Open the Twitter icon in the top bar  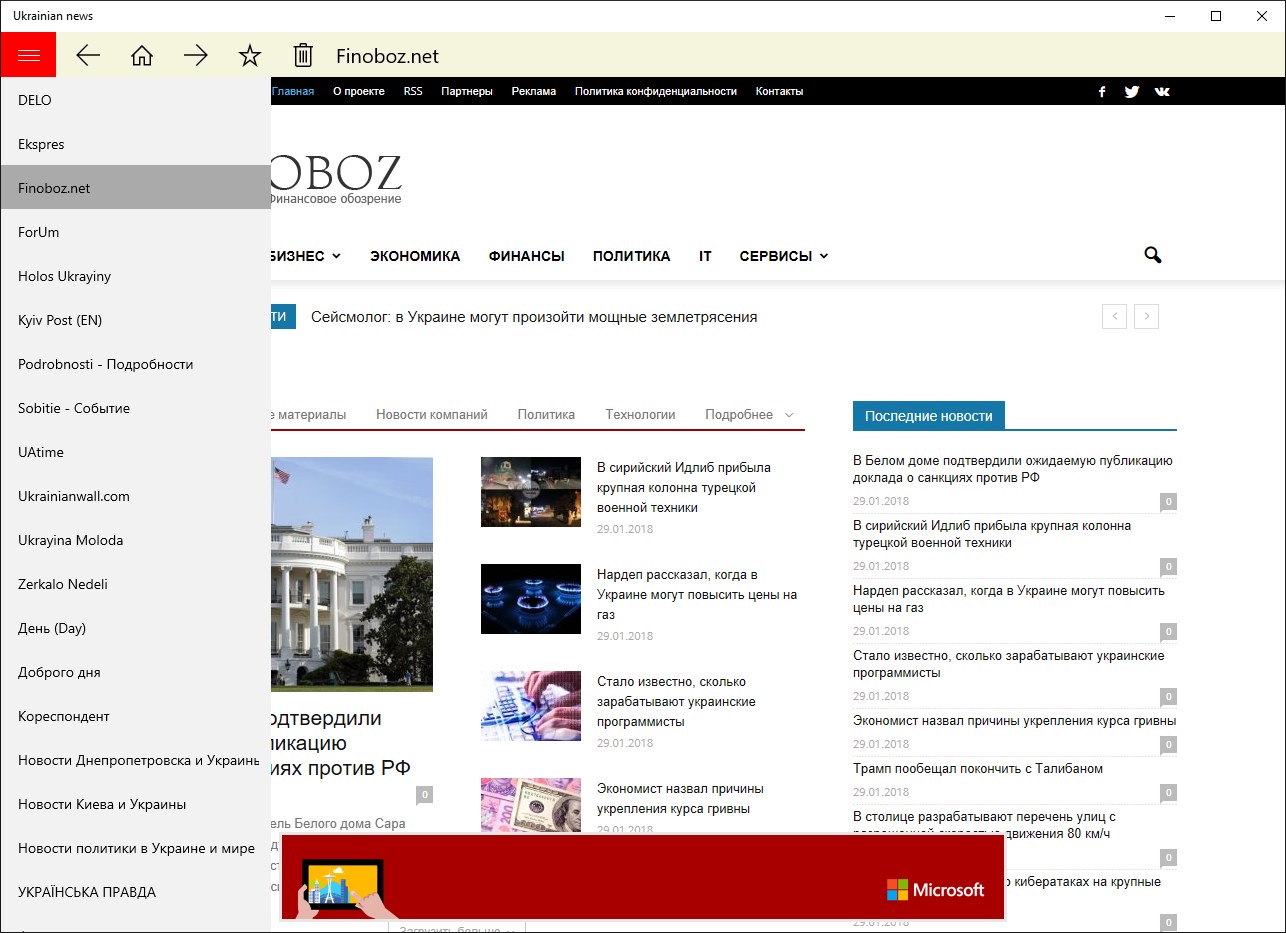pyautogui.click(x=1131, y=91)
